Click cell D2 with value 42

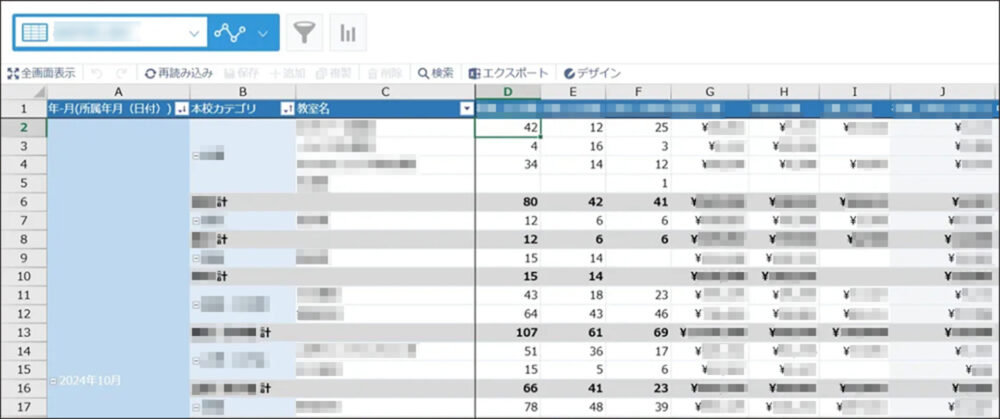508,128
